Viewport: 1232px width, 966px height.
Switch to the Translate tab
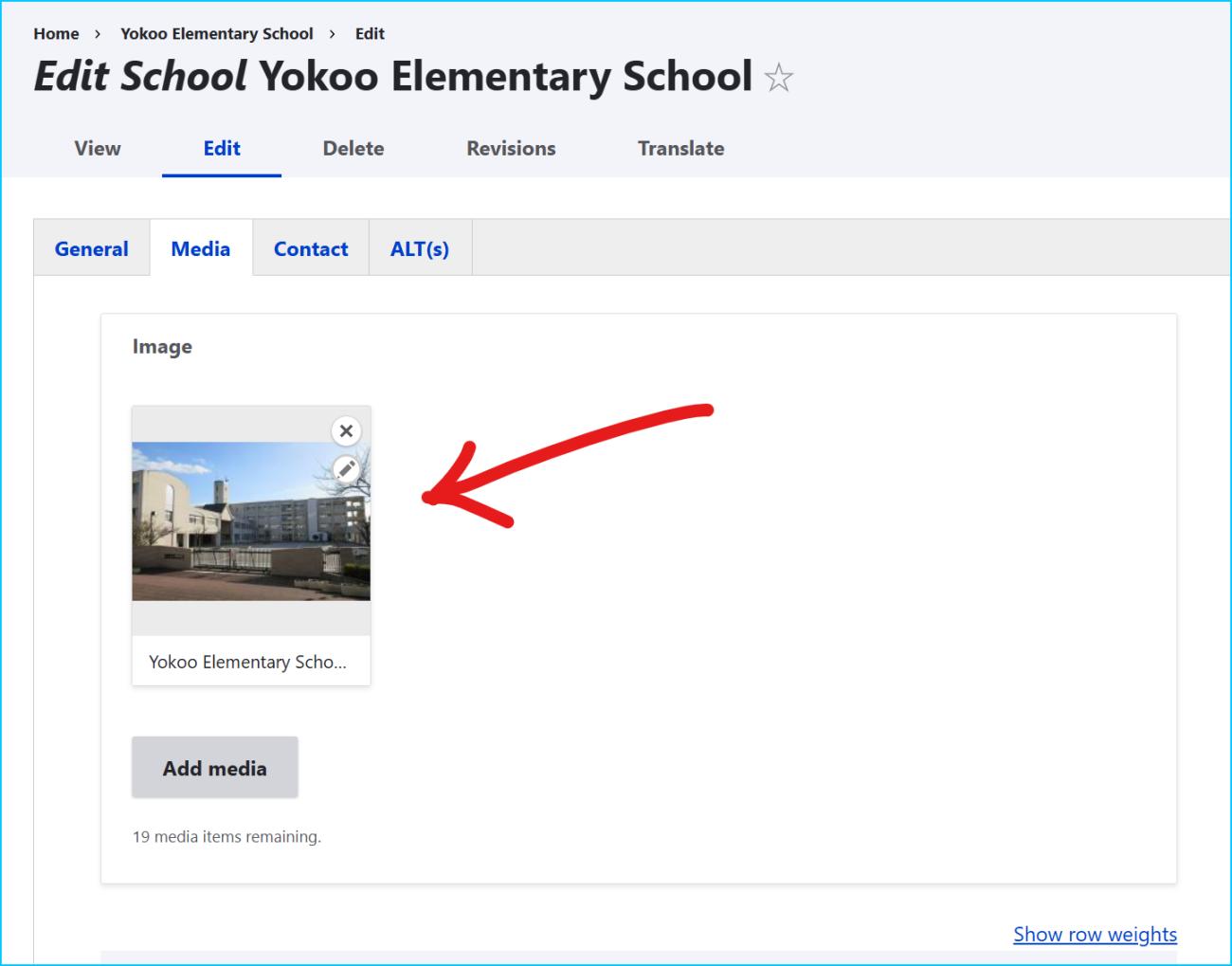tap(680, 149)
